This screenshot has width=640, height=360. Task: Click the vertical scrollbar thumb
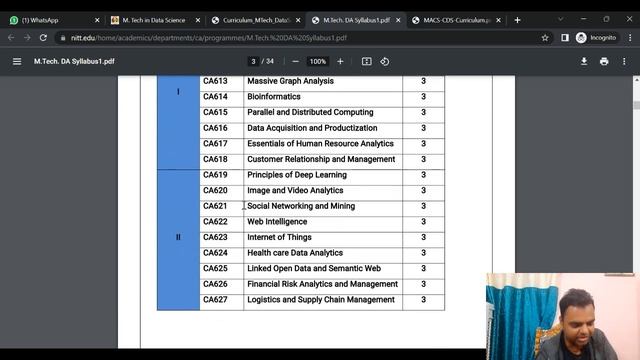(636, 105)
